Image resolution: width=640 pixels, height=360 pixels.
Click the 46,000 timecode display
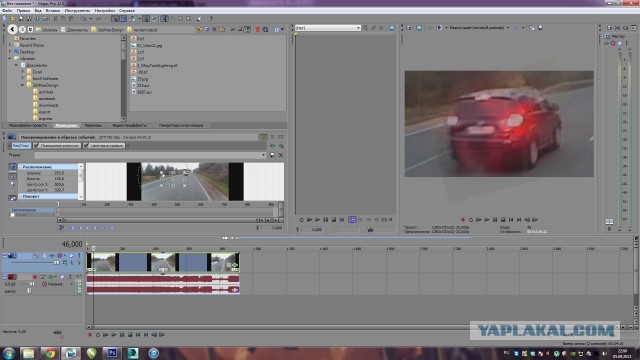click(72, 244)
